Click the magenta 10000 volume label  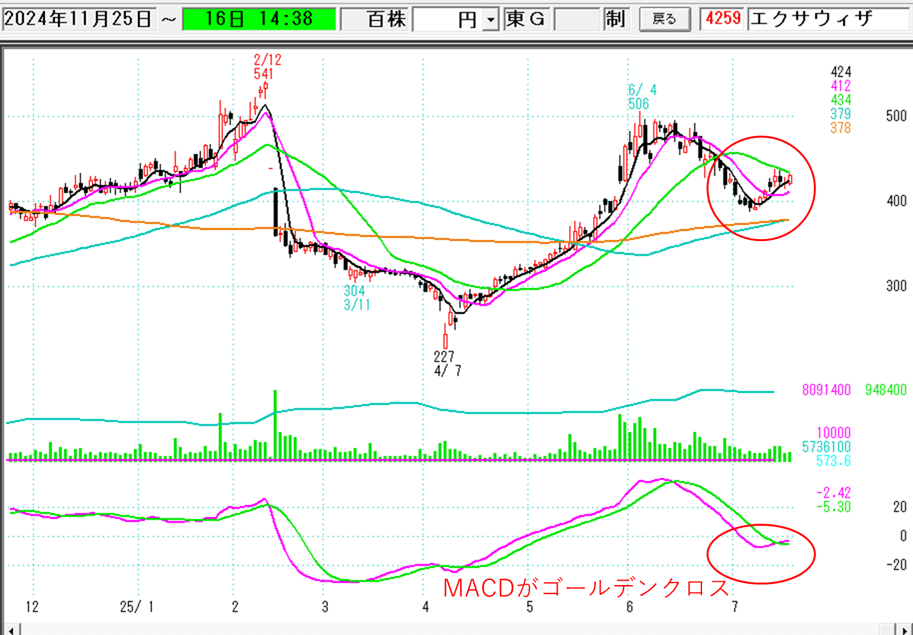point(833,432)
